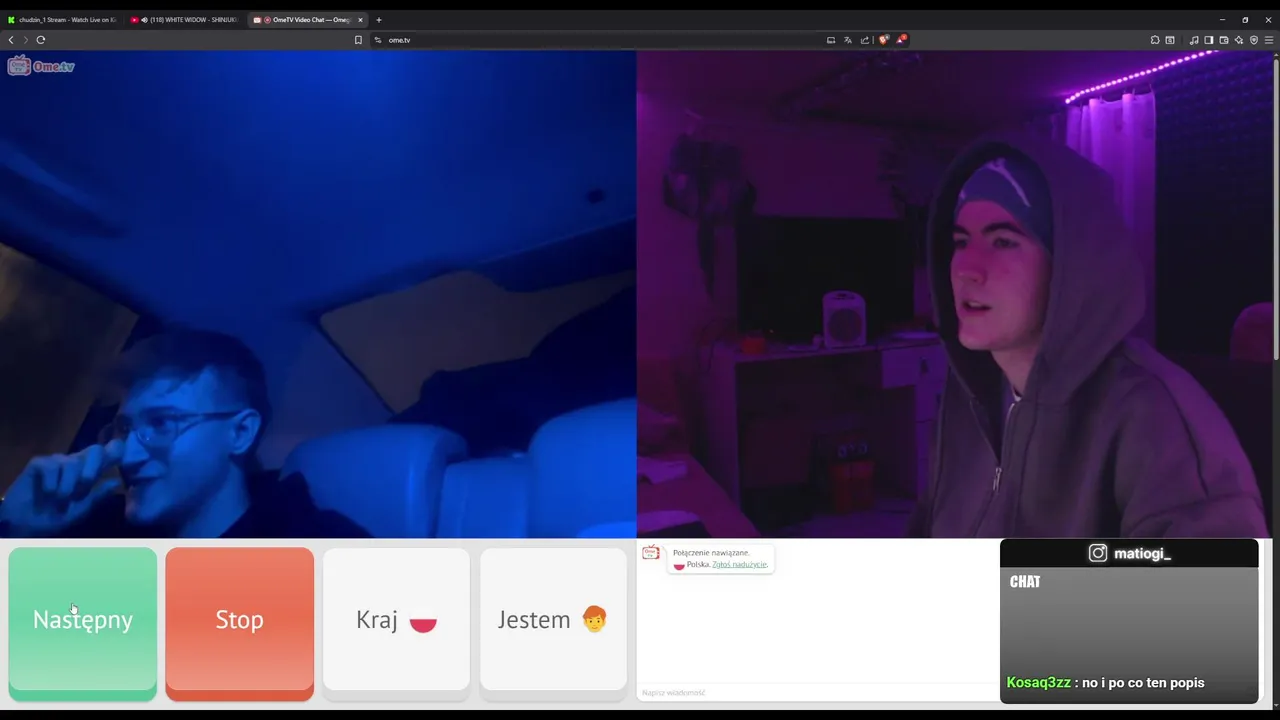The height and width of the screenshot is (720, 1280).
Task: Open Brave Rewards triangle icon
Action: coord(900,40)
